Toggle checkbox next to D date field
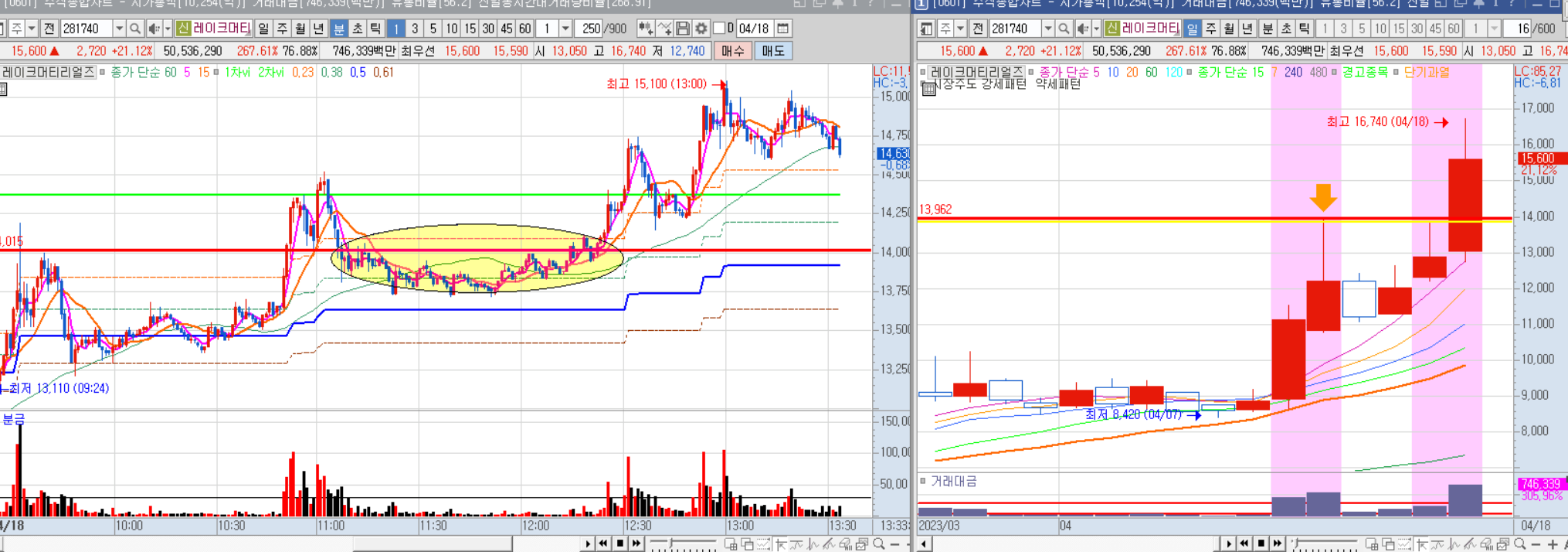The height and width of the screenshot is (552, 1568). [x=719, y=29]
